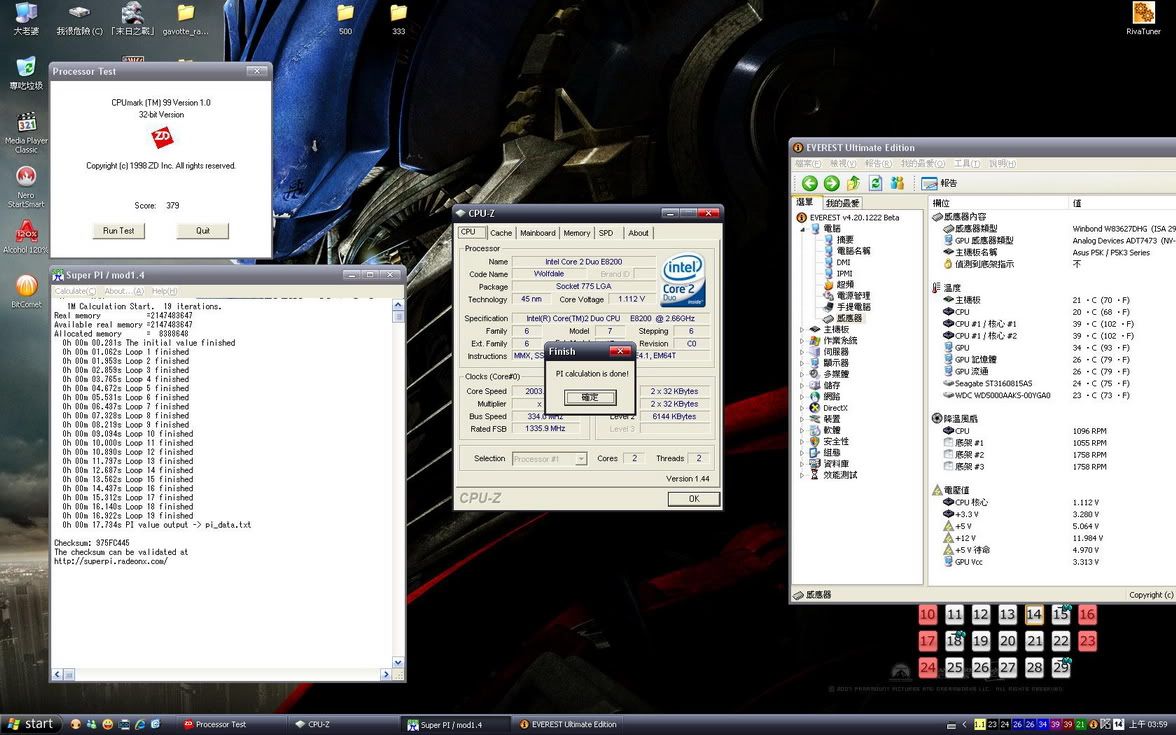Open the 檔案(F) menu in EVEREST
The width and height of the screenshot is (1176, 735).
(x=808, y=164)
